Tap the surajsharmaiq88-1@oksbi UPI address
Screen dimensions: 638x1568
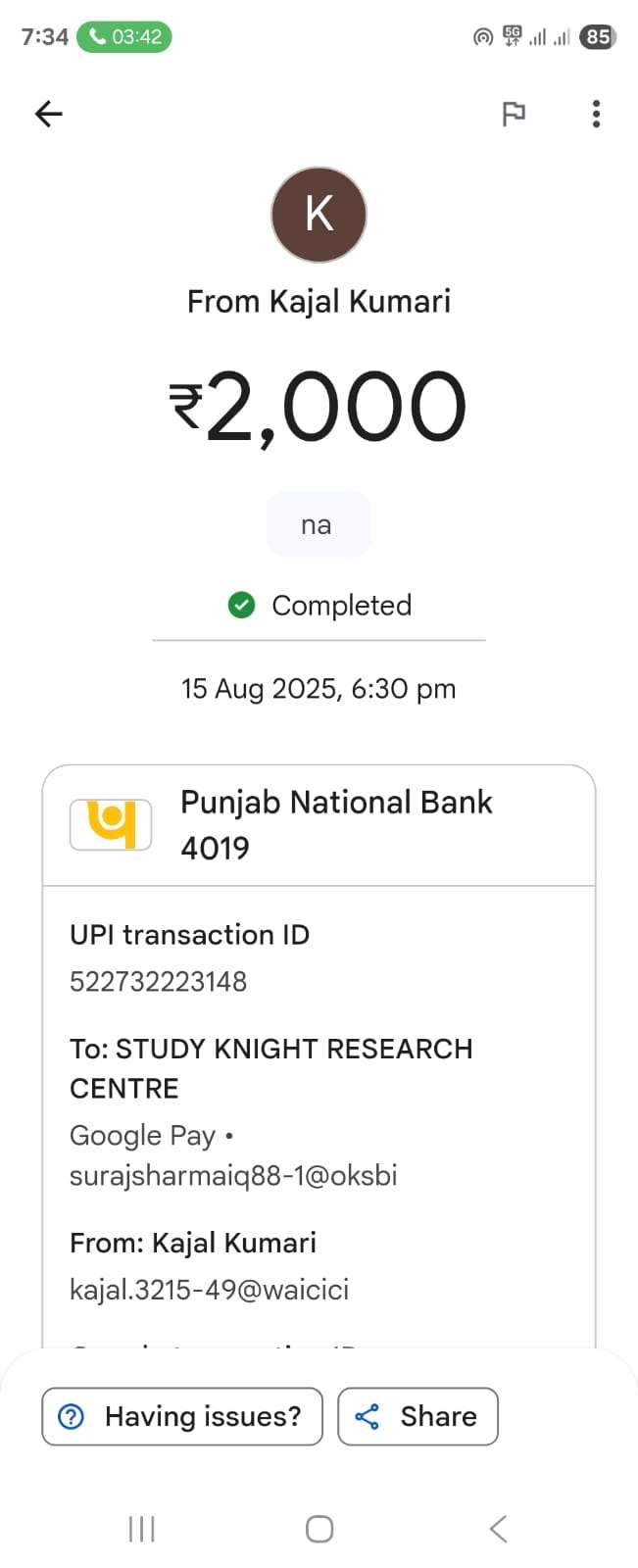[x=233, y=1175]
